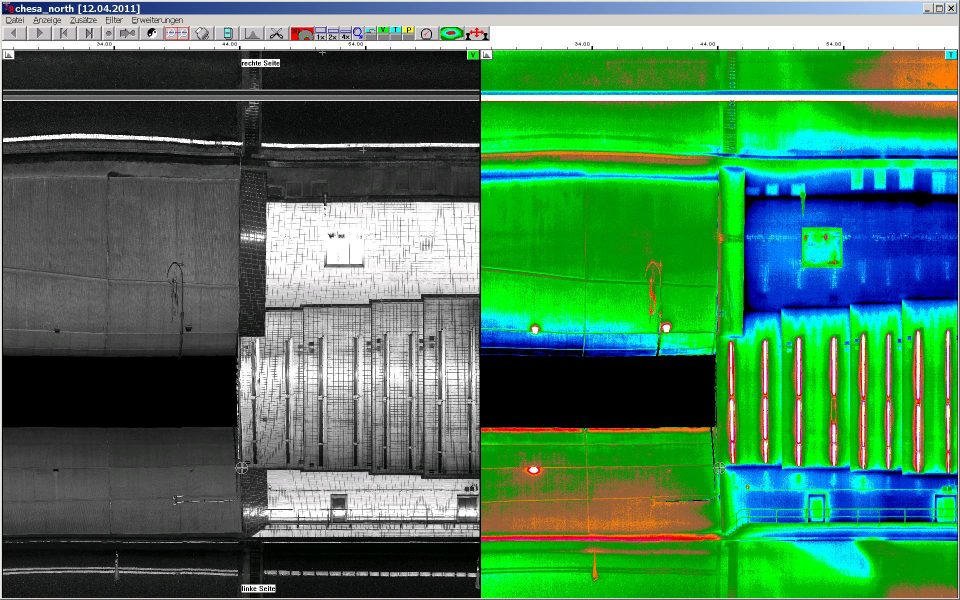Click the magnifier zoom icon
The height and width of the screenshot is (600, 960).
tap(357, 33)
